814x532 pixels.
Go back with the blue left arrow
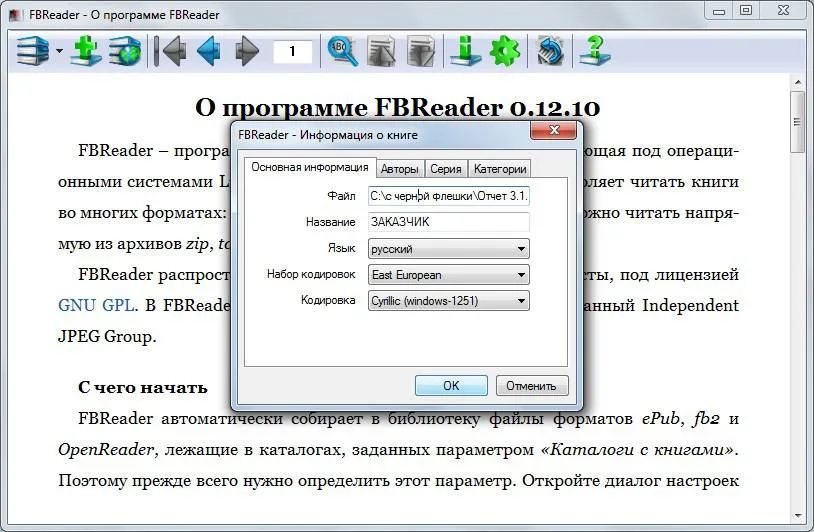[209, 51]
